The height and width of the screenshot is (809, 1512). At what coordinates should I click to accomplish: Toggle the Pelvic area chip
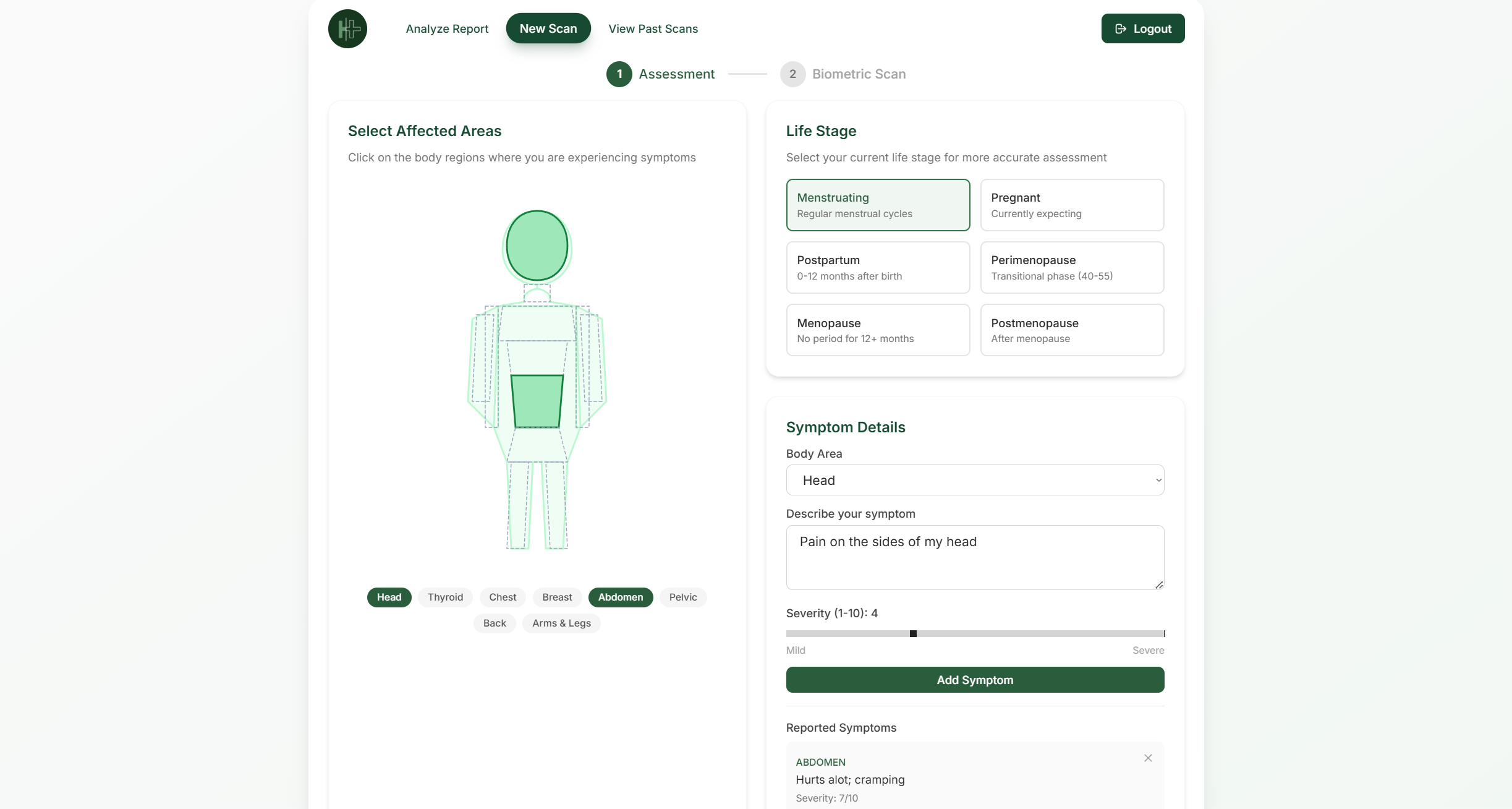[682, 597]
